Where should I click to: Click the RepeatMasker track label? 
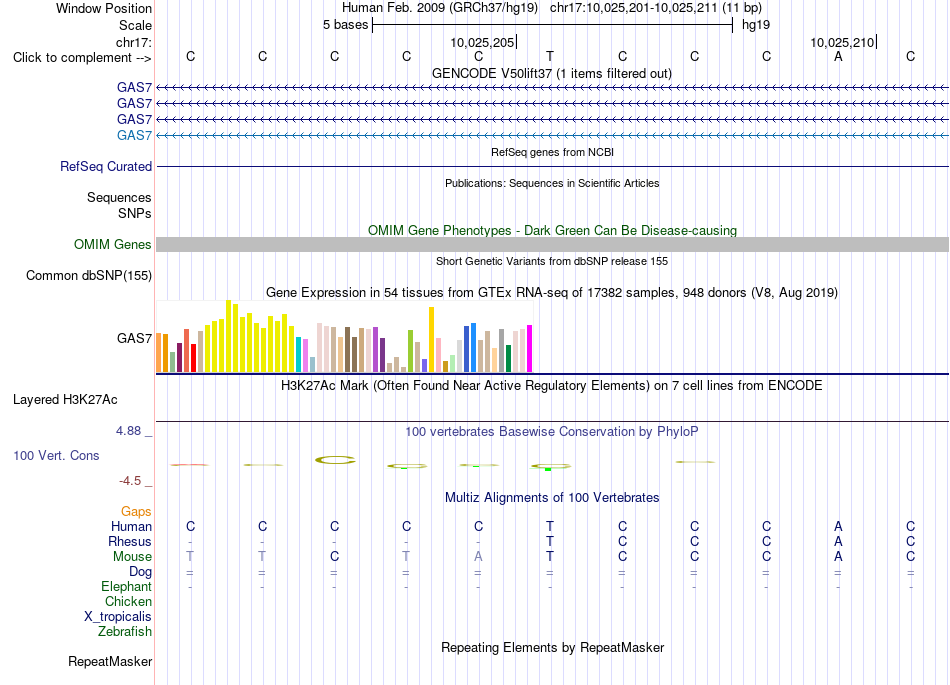[x=110, y=662]
